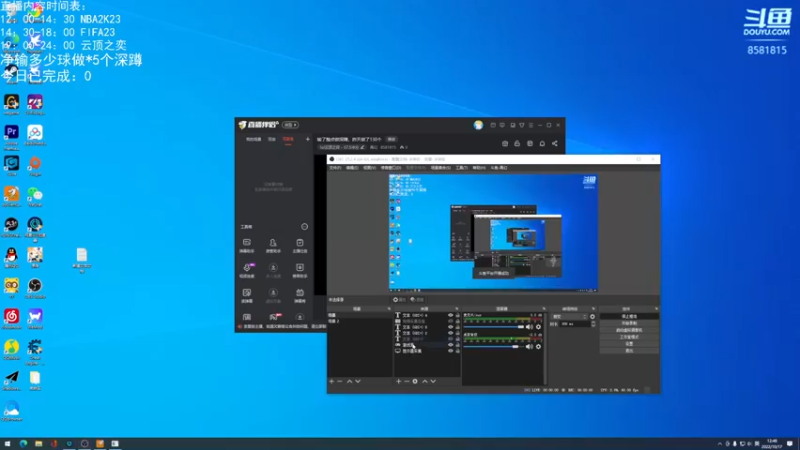Add a scene with the OBS Scenes plus icon
800x450 pixels.
coord(332,381)
